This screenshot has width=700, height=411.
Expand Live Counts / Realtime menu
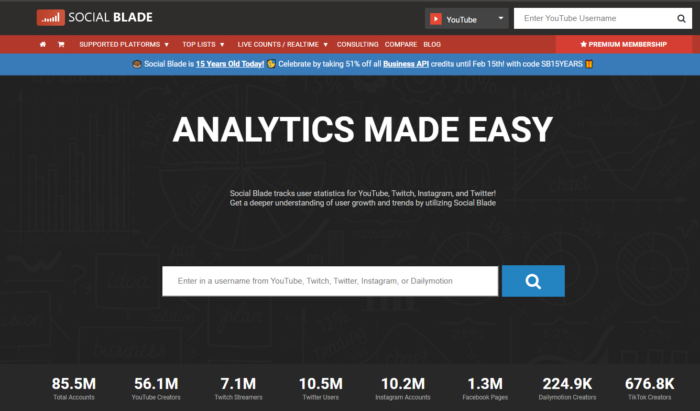[x=283, y=45]
